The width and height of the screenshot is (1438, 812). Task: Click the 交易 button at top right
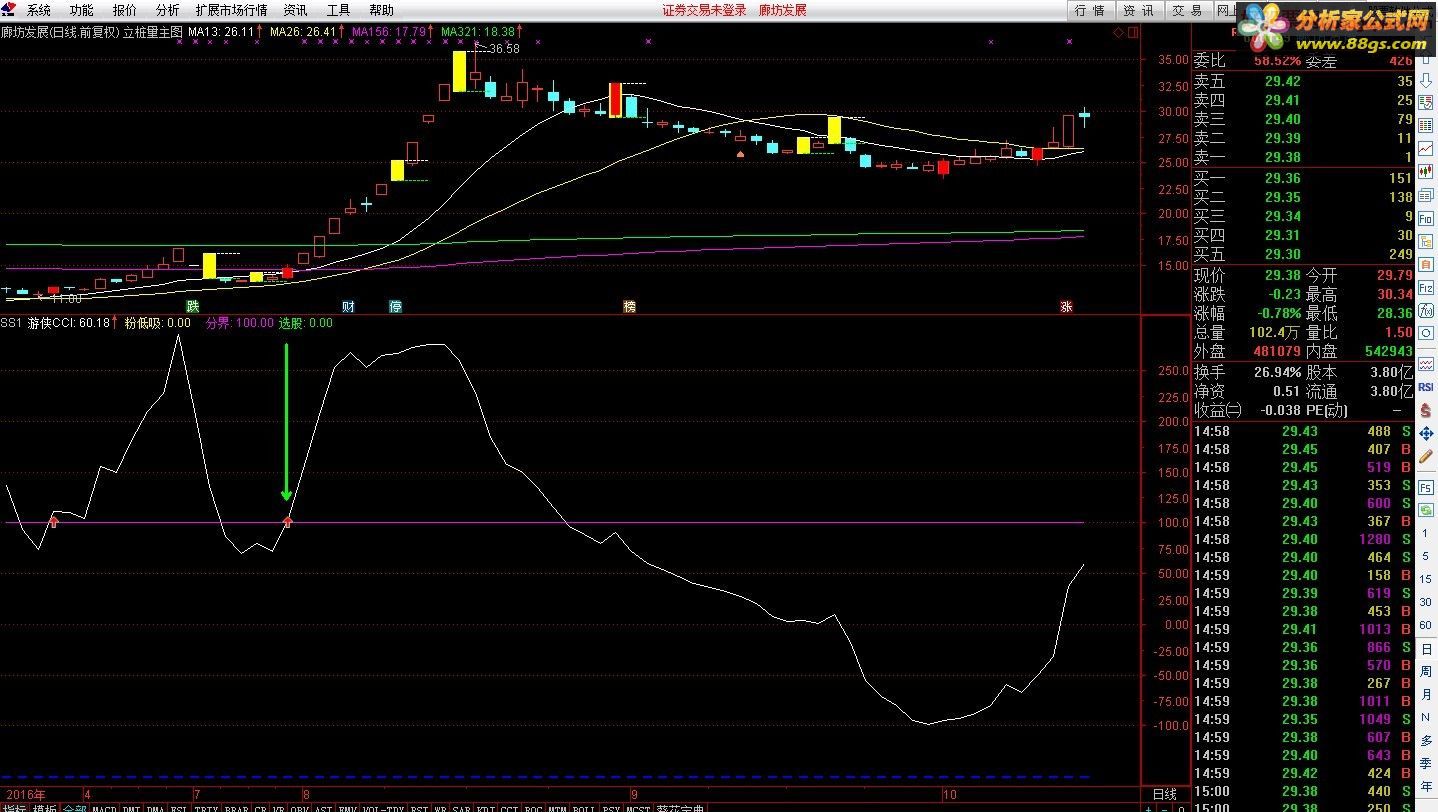tap(1187, 10)
